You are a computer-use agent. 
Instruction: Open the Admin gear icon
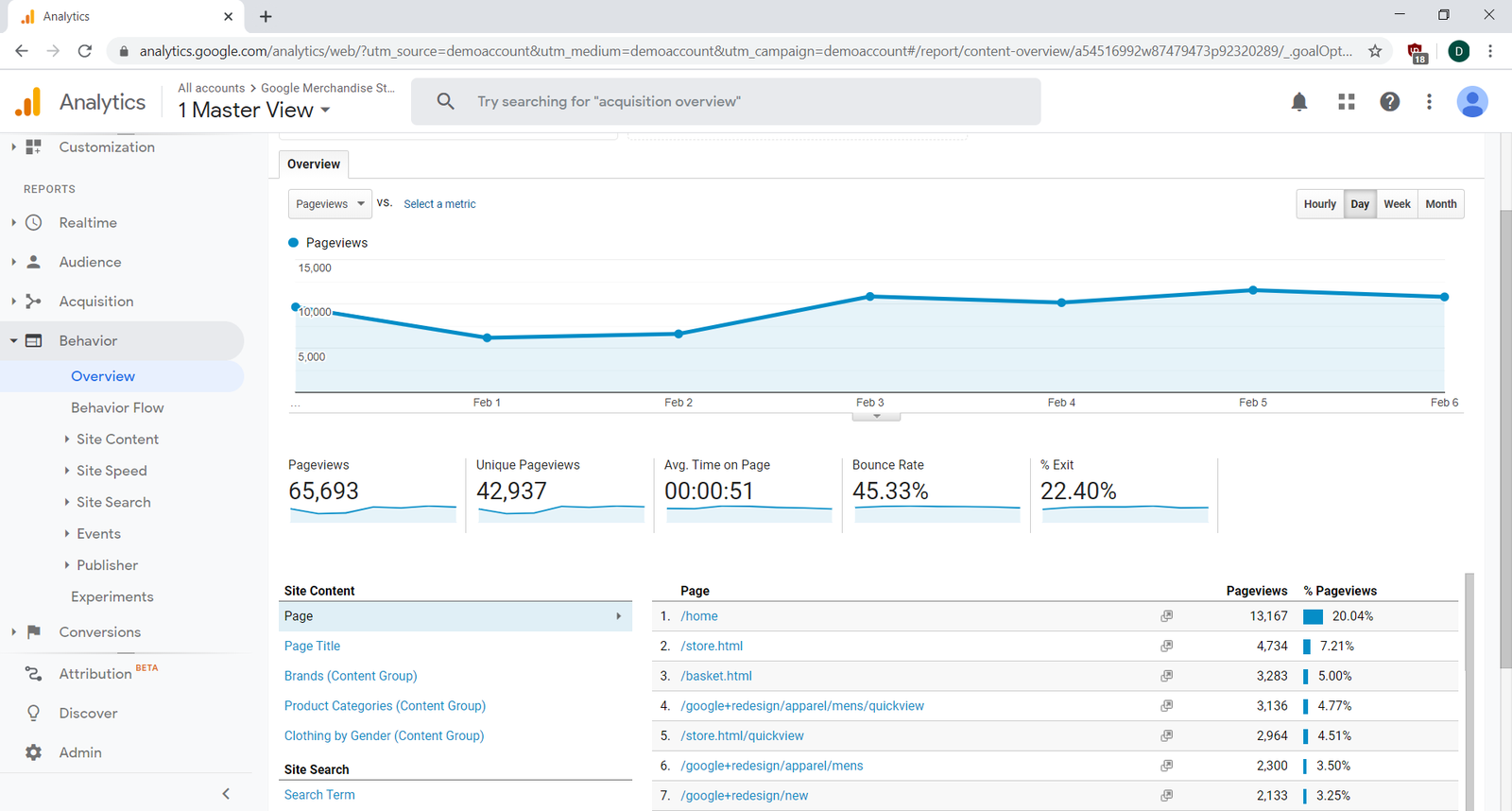34,752
